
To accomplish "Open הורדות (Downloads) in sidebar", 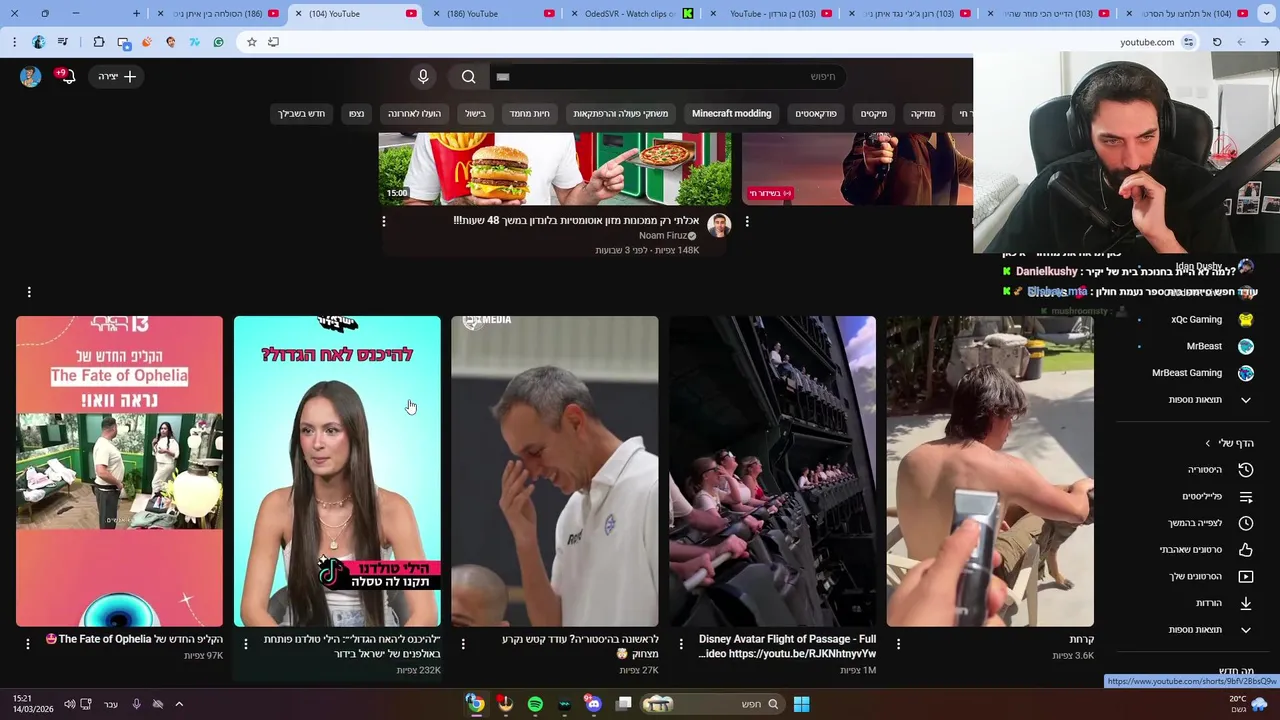I will coord(1196,603).
